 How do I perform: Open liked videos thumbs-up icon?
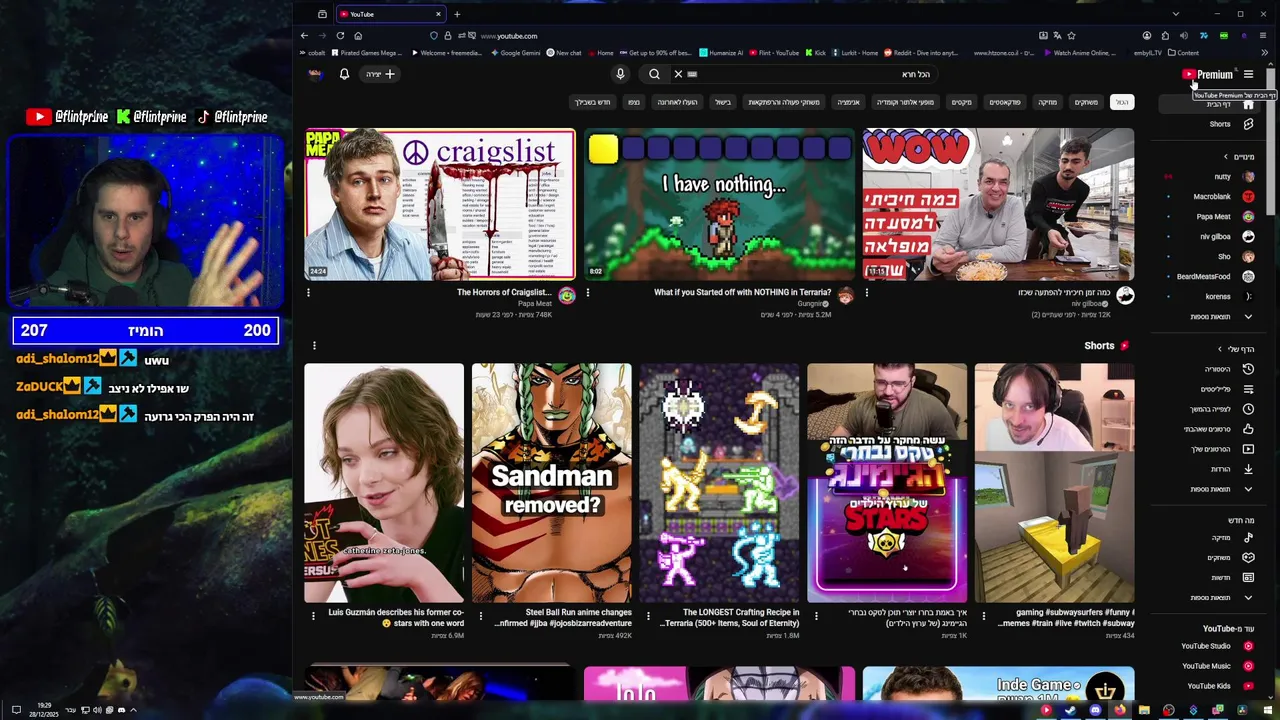tap(1248, 429)
